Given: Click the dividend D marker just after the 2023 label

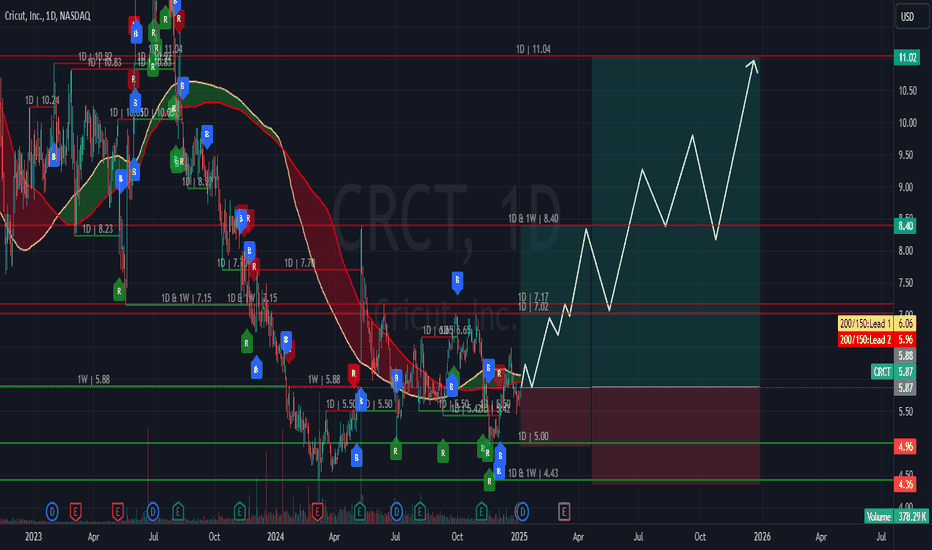Looking at the screenshot, I should [52, 511].
